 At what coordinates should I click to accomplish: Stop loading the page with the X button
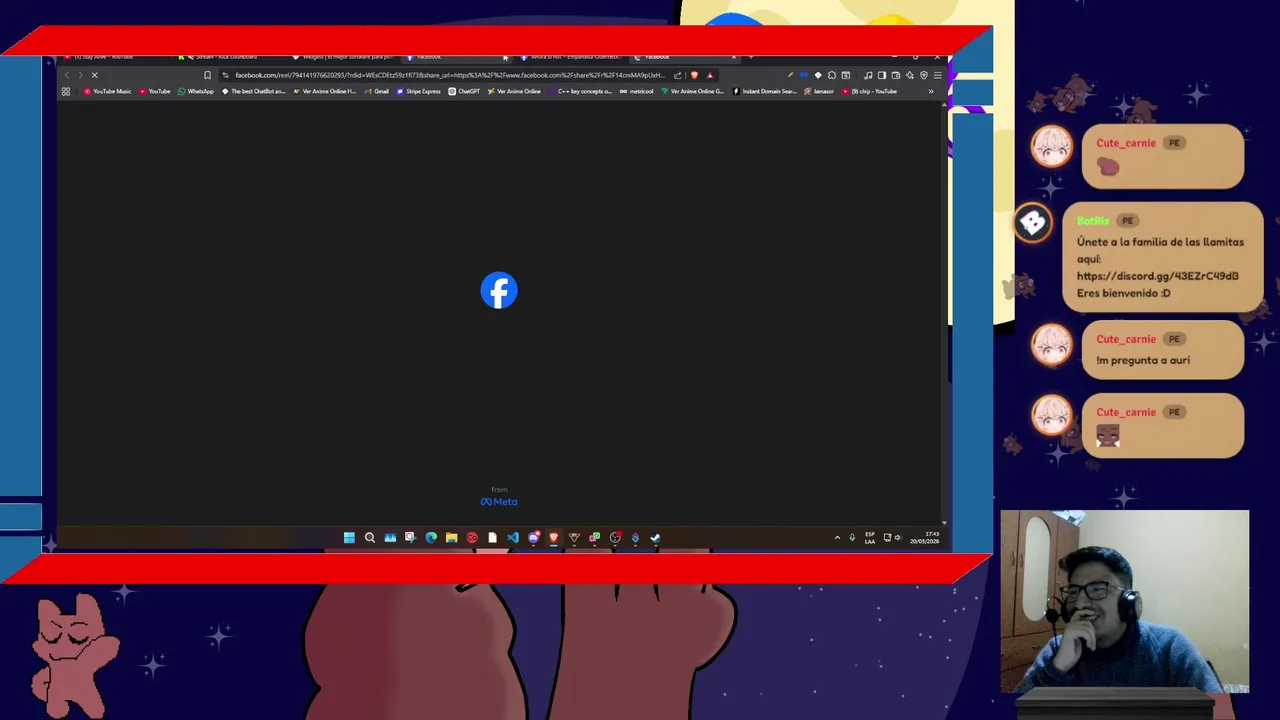(x=94, y=75)
